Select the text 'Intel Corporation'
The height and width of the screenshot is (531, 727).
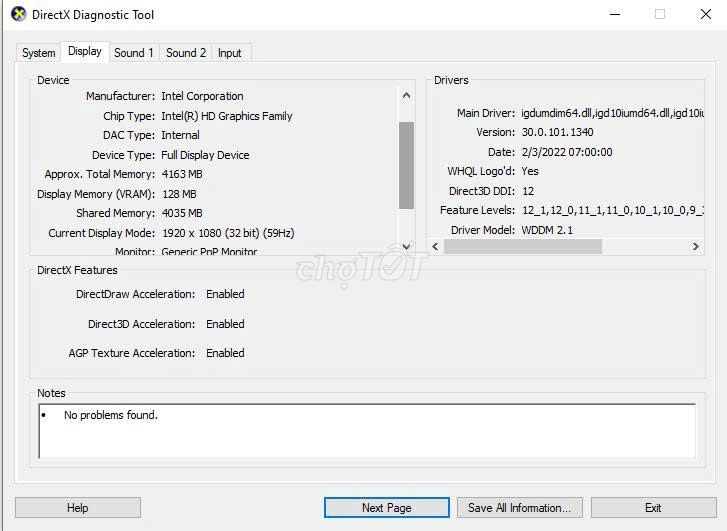[202, 96]
